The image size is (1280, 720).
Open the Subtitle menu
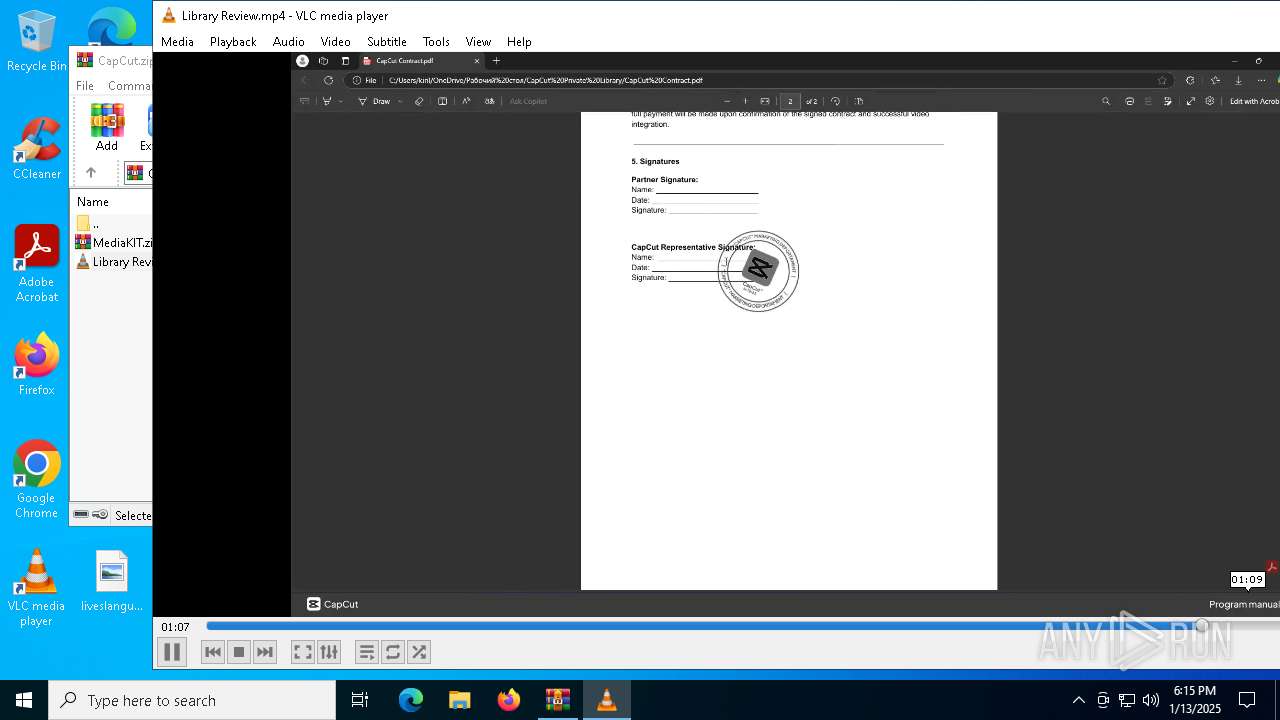pos(386,42)
